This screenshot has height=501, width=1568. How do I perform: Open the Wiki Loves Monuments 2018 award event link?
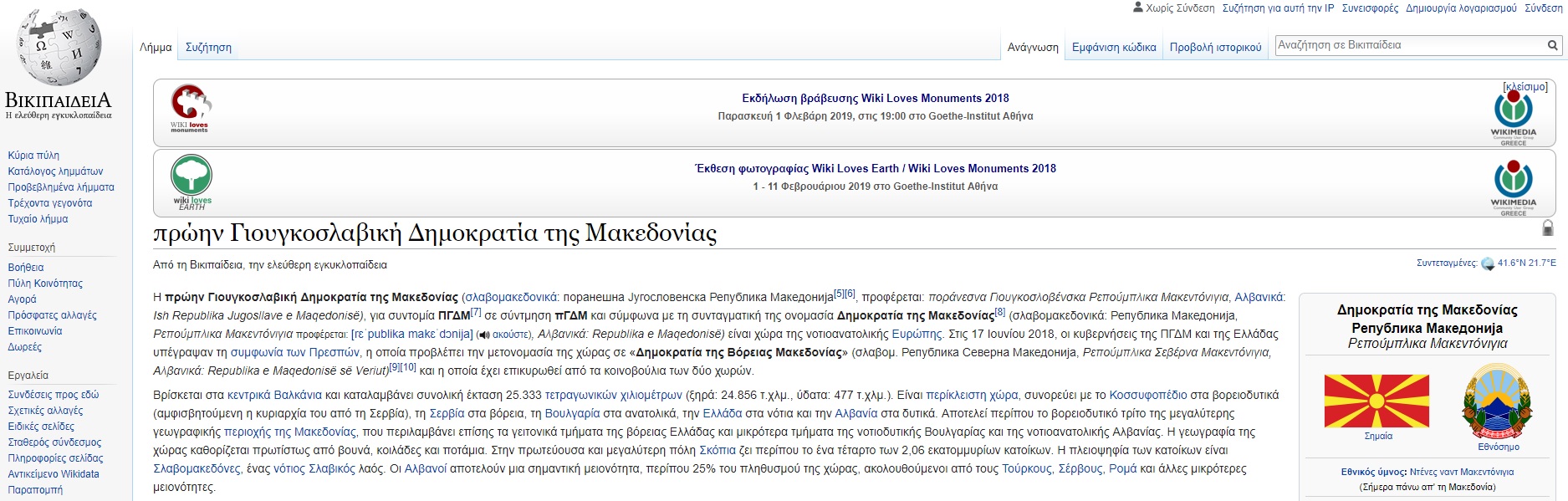pos(876,99)
